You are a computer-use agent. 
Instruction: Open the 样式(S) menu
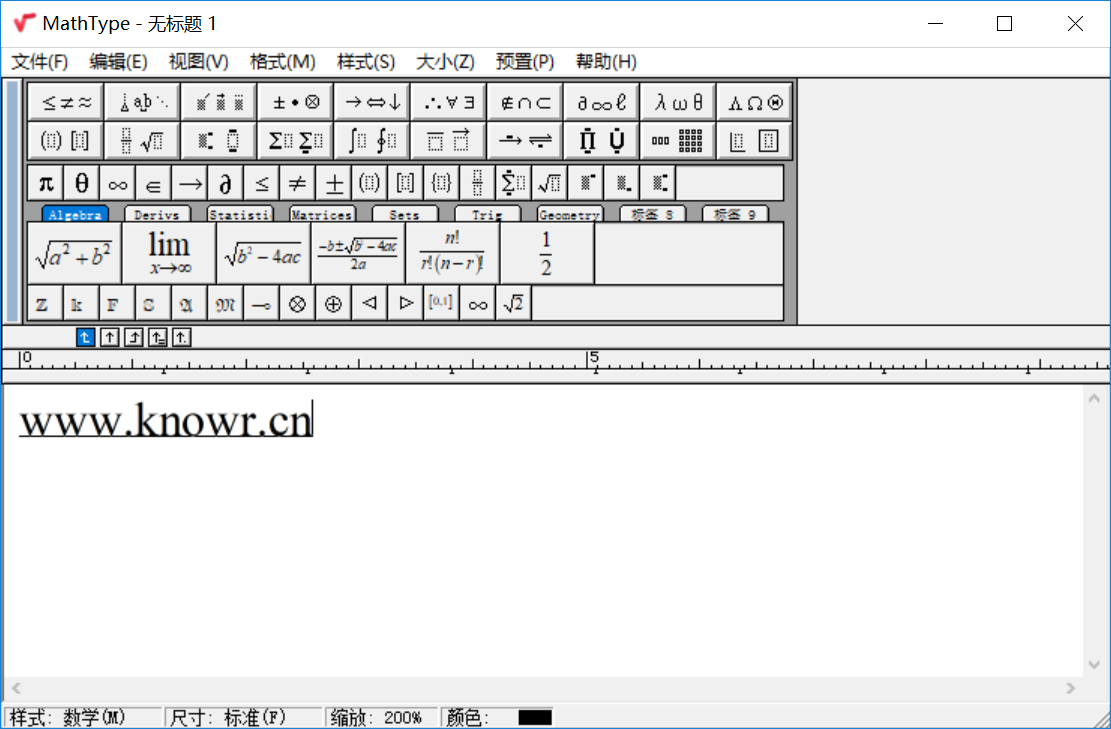[366, 62]
